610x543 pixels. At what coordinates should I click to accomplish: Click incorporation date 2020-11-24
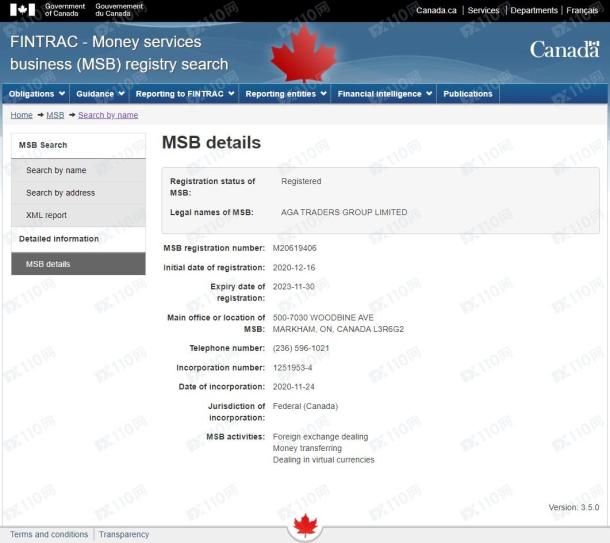[x=293, y=387]
